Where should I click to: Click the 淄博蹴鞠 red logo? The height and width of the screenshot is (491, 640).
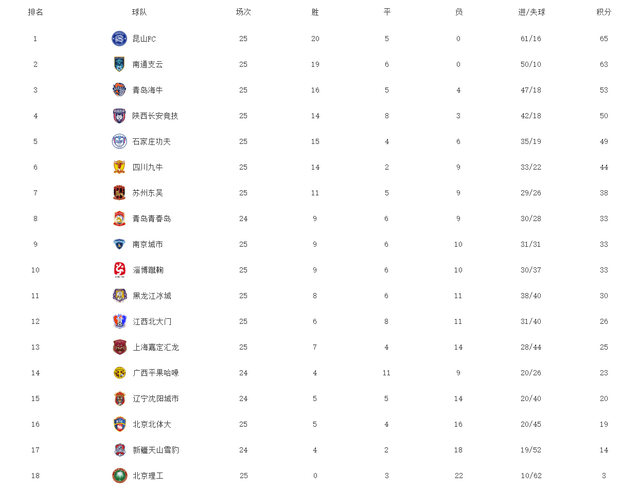[119, 270]
